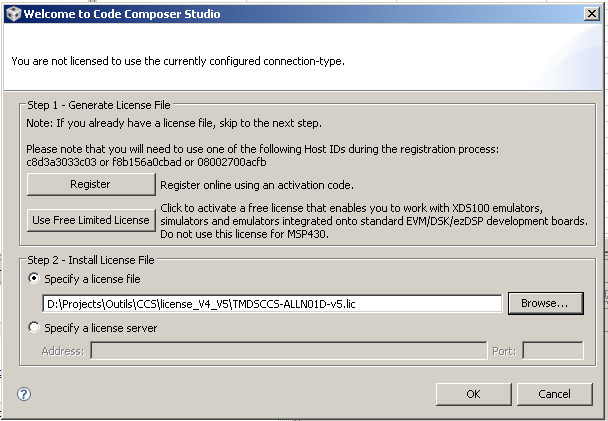Open help via the question mark icon

24,394
